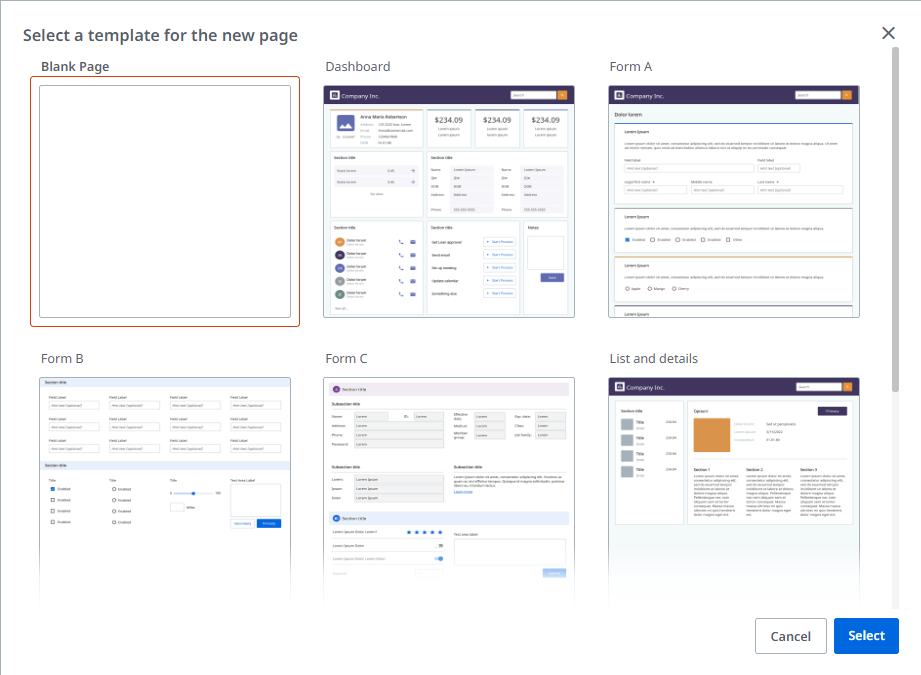This screenshot has height=675, width=921.
Task: Click the Blank Page label
Action: (x=75, y=66)
